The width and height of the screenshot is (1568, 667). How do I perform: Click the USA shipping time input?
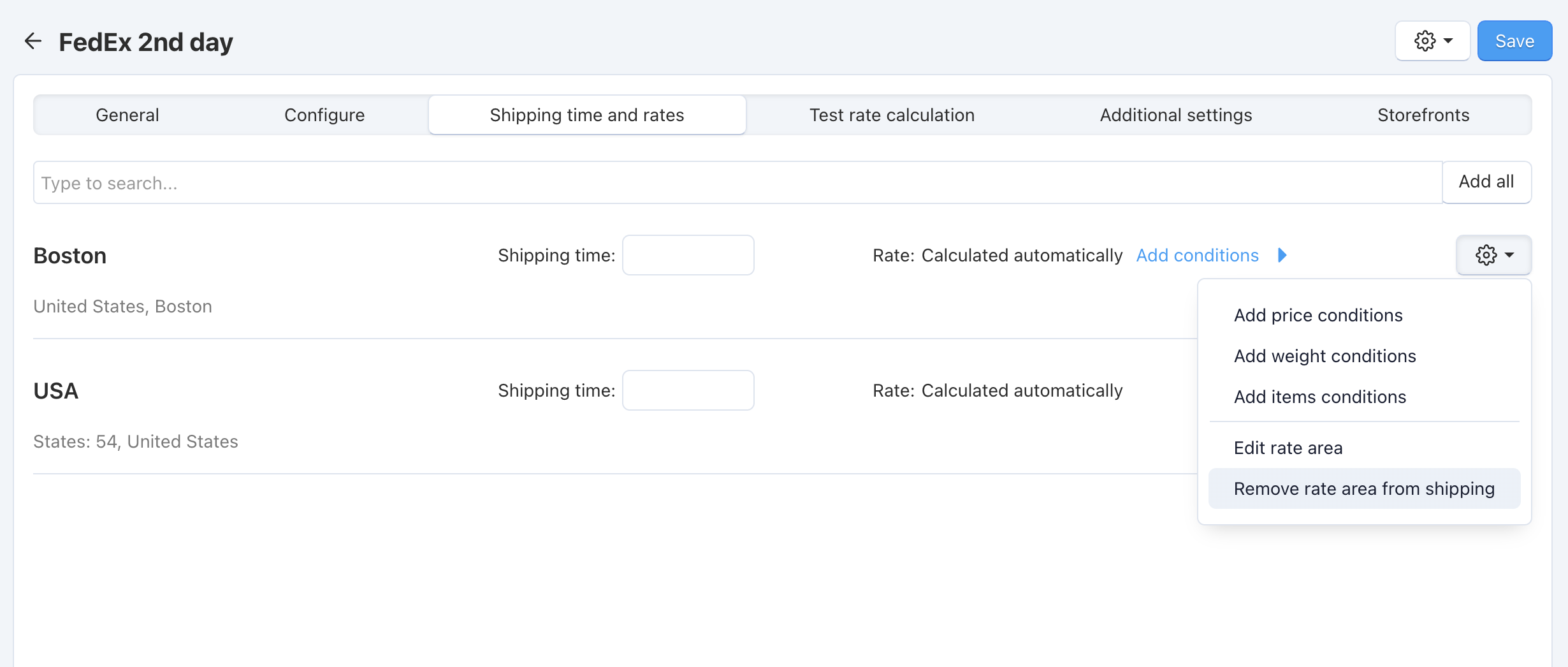pos(688,390)
